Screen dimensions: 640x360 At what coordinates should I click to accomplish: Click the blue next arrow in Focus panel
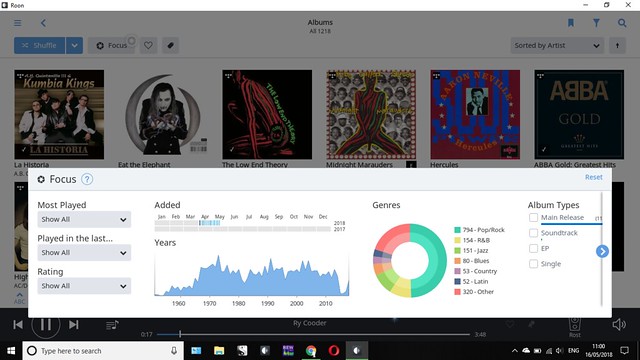click(602, 251)
